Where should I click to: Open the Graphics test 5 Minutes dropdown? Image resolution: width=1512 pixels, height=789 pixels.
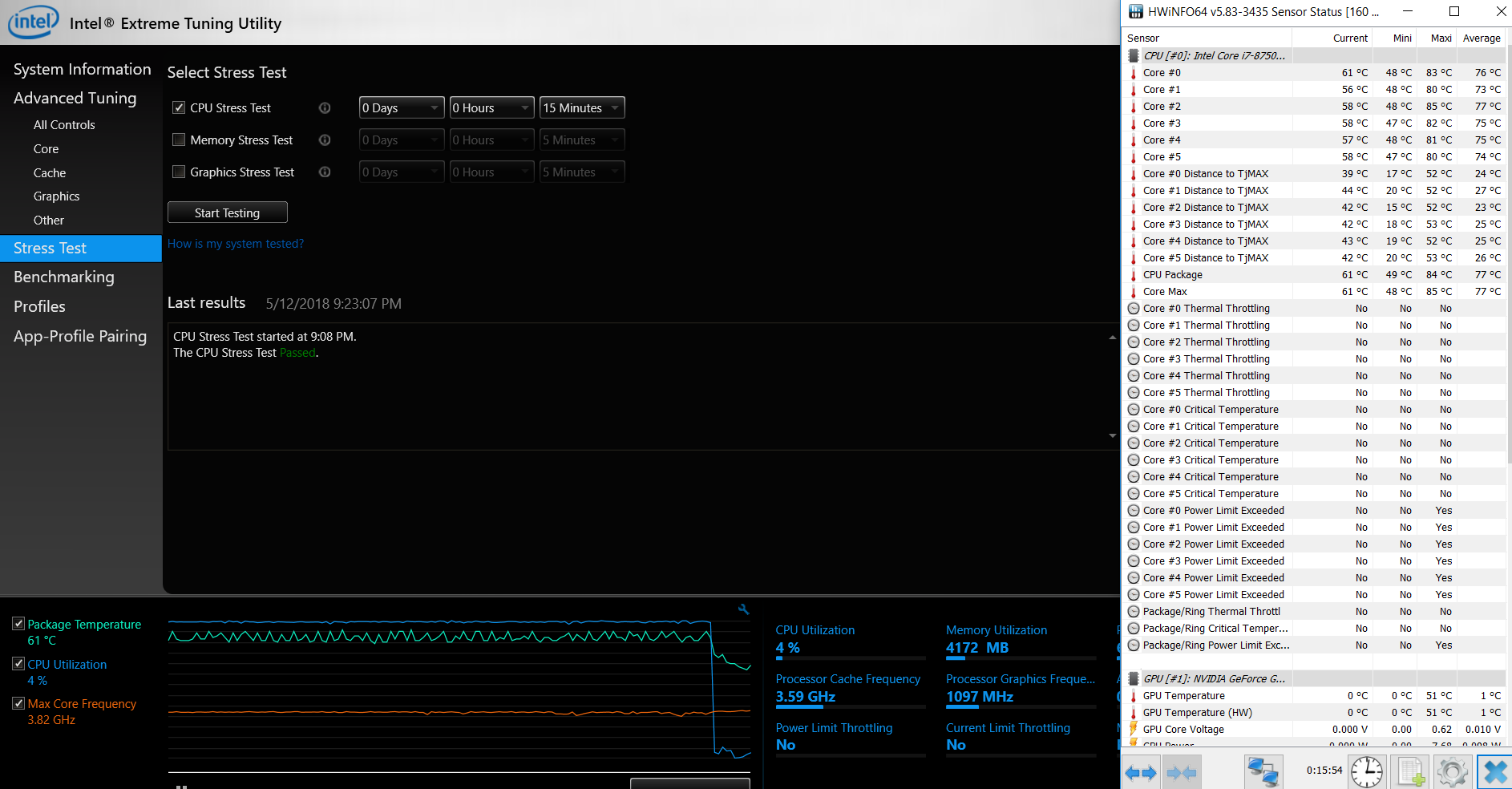pyautogui.click(x=582, y=172)
